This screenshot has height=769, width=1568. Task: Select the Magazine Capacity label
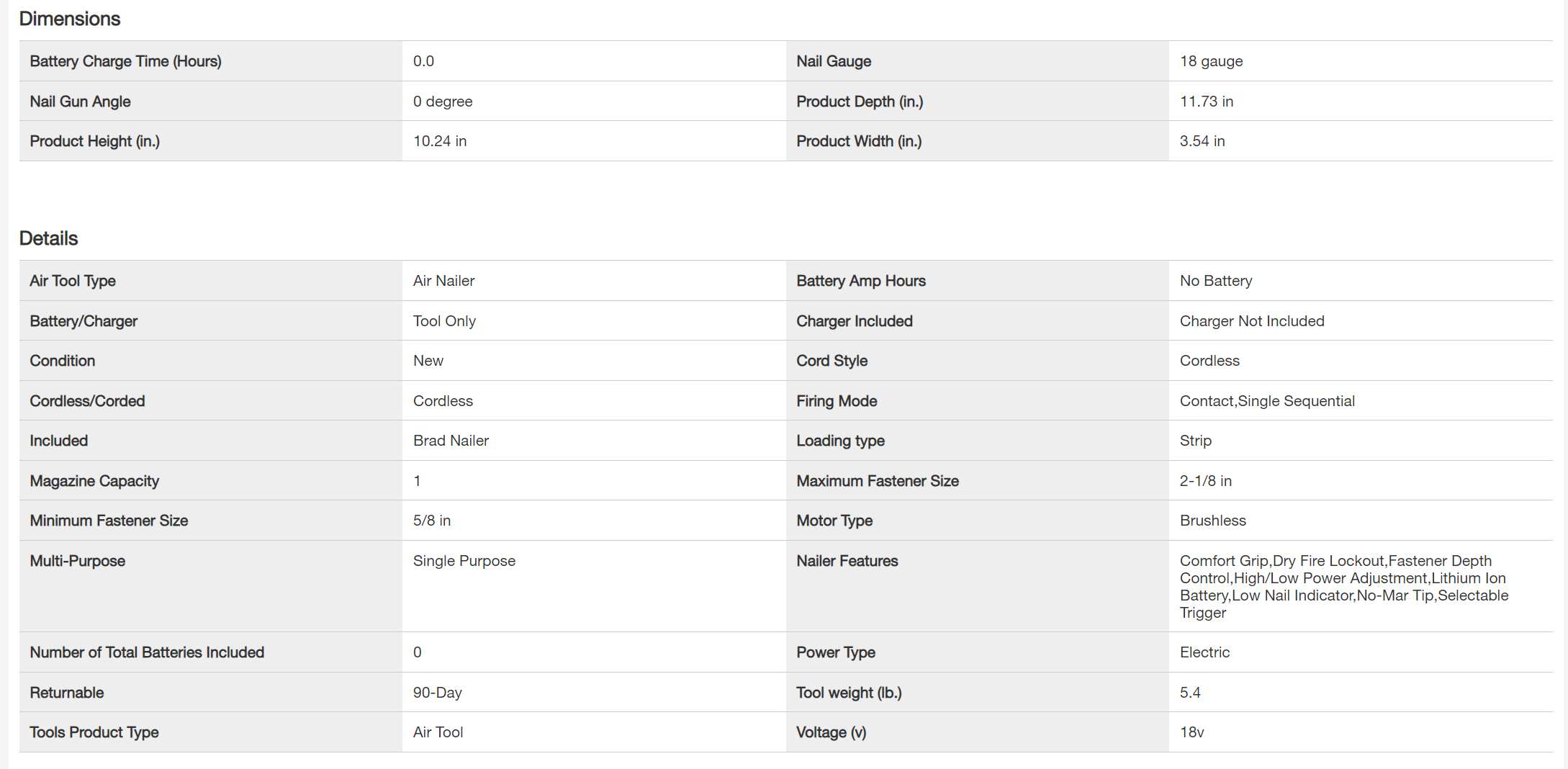(94, 481)
